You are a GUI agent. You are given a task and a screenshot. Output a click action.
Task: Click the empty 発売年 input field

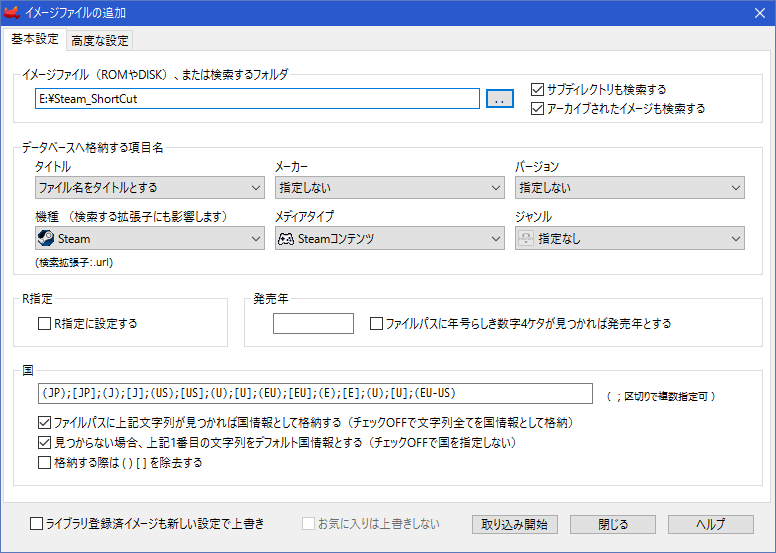pos(313,323)
